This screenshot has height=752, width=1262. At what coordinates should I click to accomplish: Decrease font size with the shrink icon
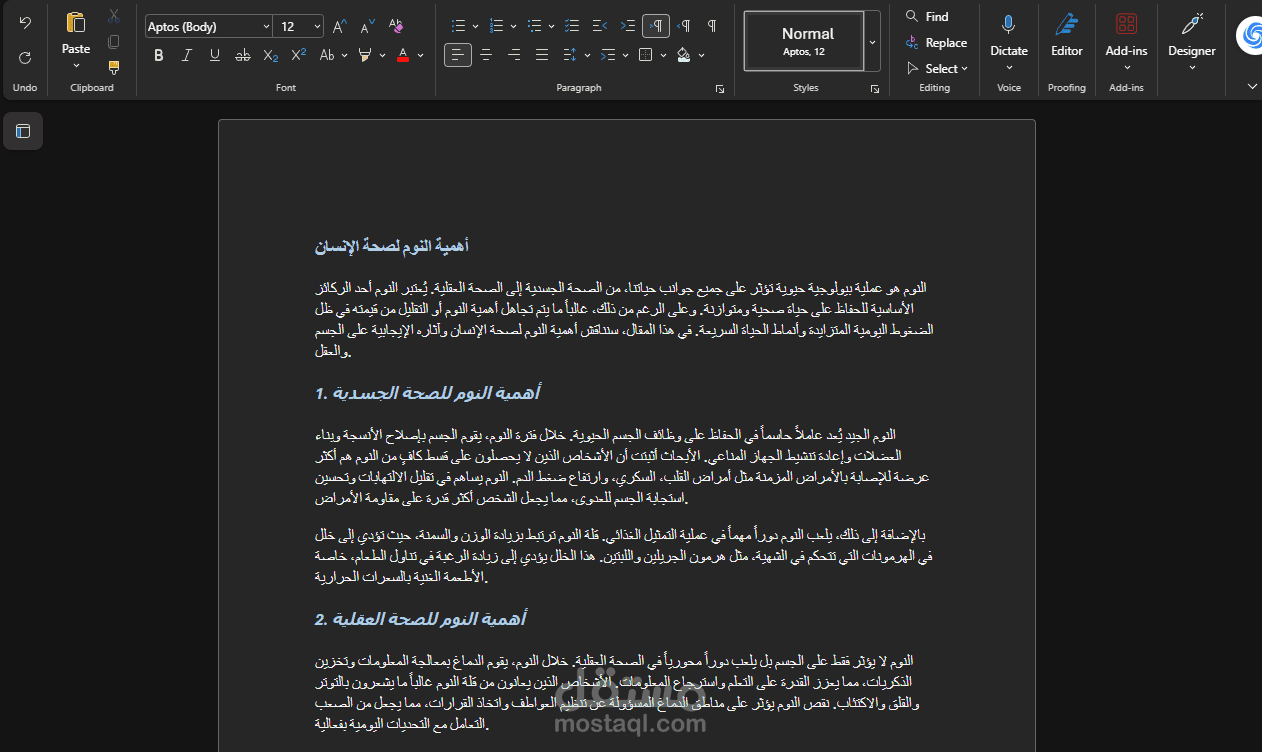367,26
